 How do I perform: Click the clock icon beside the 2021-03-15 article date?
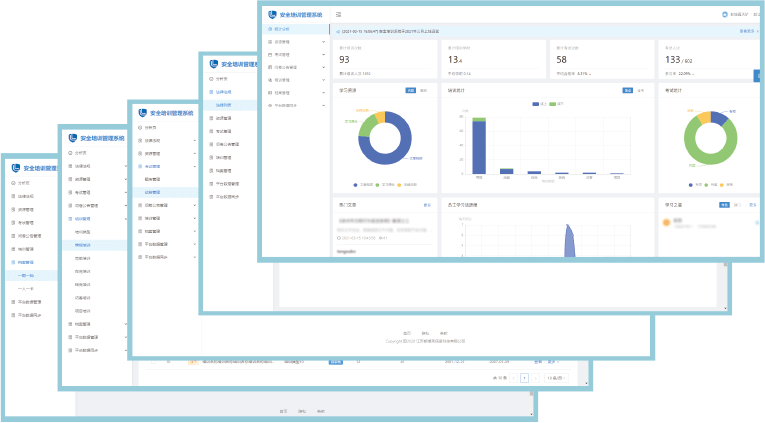(x=341, y=239)
